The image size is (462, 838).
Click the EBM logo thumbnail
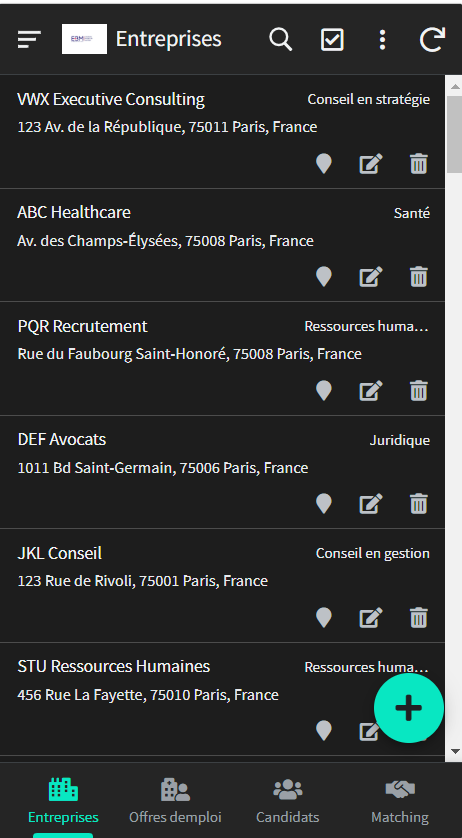click(x=84, y=39)
